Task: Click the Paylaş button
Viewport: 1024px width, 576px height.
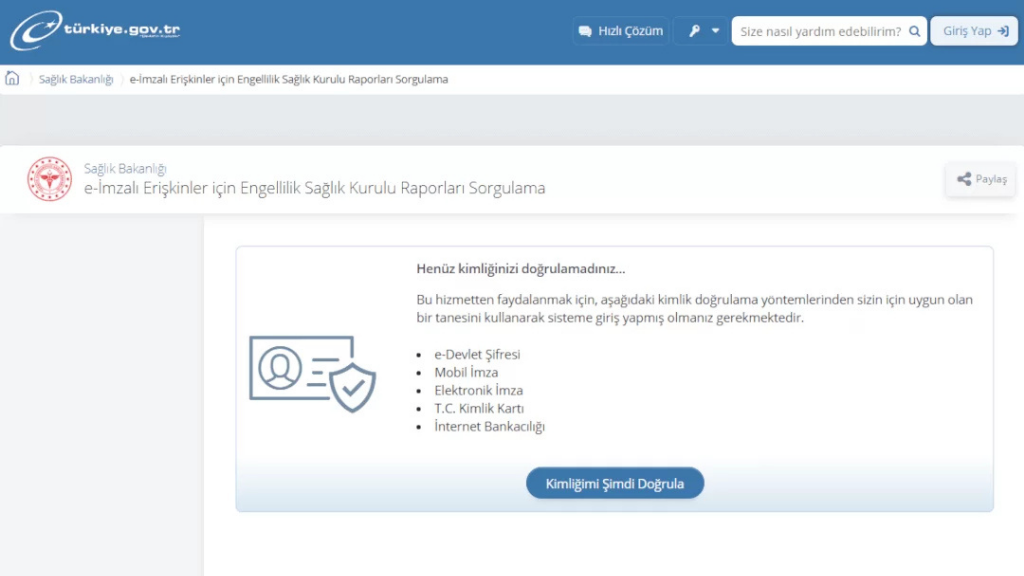Action: click(x=980, y=179)
